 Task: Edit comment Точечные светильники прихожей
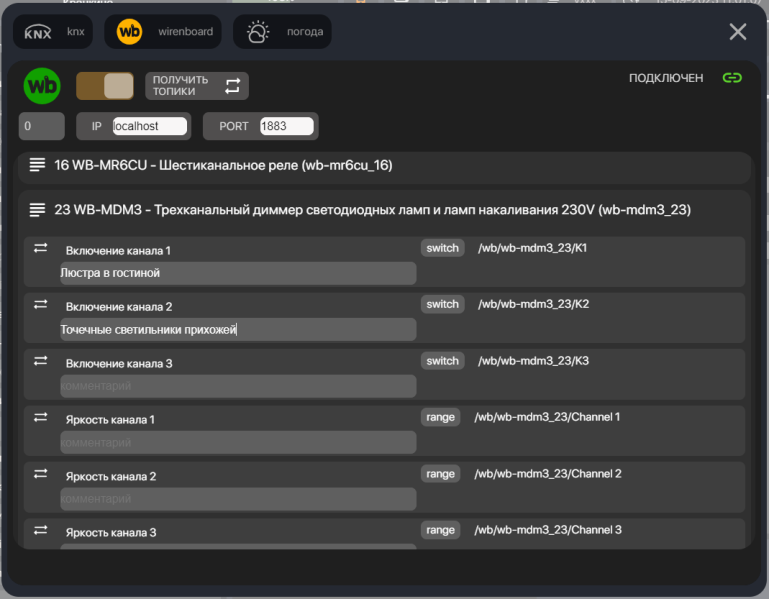pos(238,330)
